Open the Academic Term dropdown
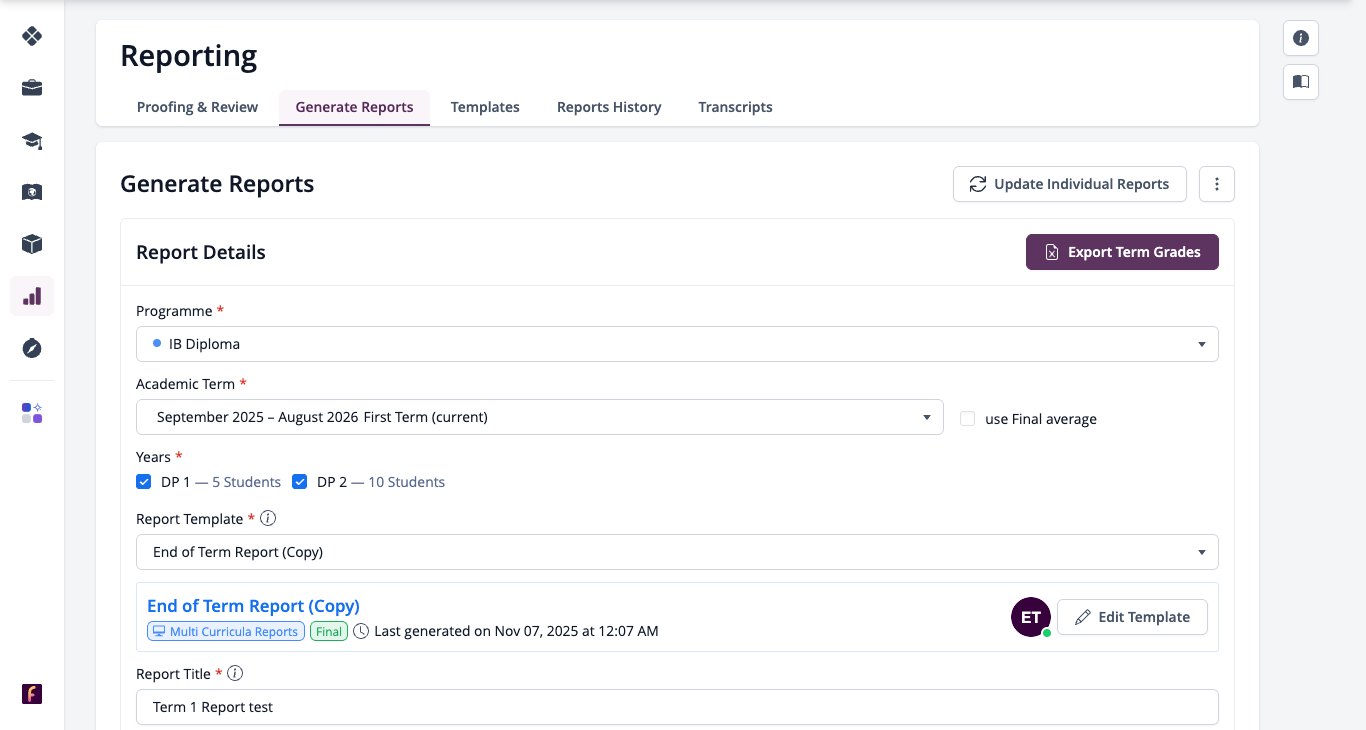Screen dimensions: 1366x730 pos(540,417)
